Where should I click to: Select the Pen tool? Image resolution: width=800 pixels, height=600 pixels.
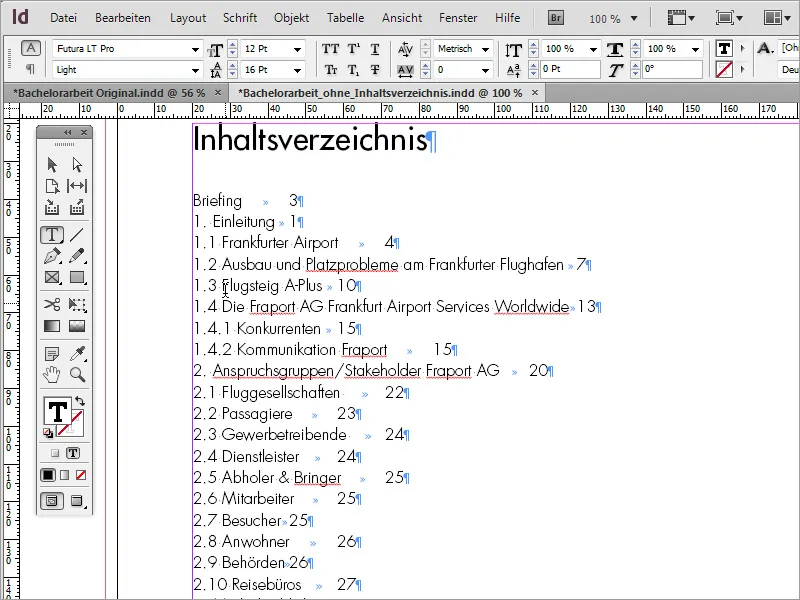click(52, 256)
